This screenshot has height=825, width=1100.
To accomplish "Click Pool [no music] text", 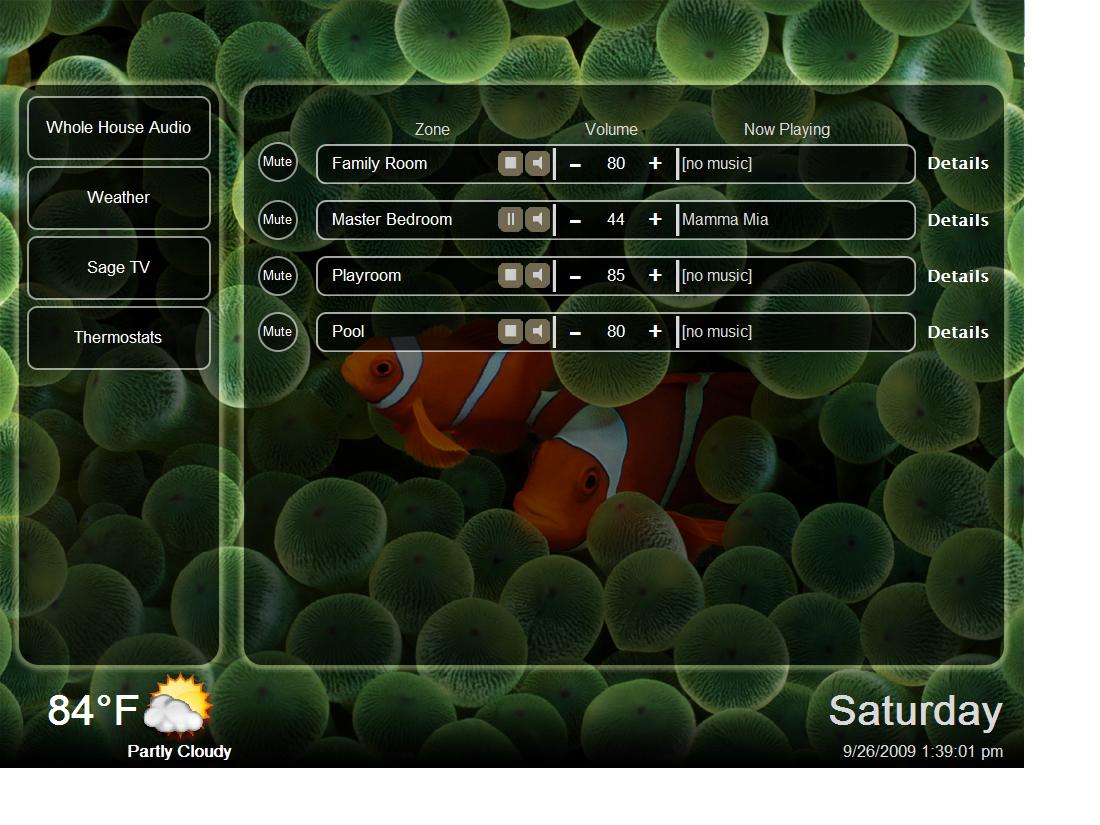I will coord(717,332).
